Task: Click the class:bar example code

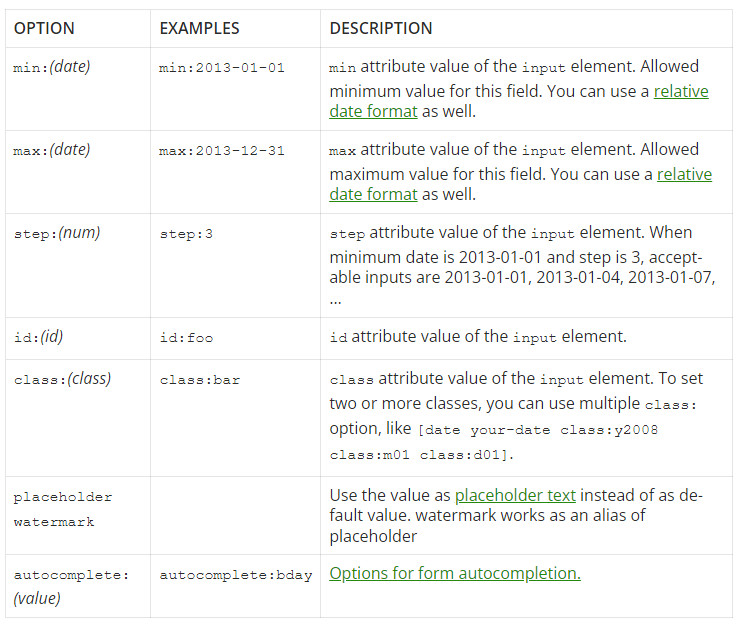Action: [x=200, y=380]
